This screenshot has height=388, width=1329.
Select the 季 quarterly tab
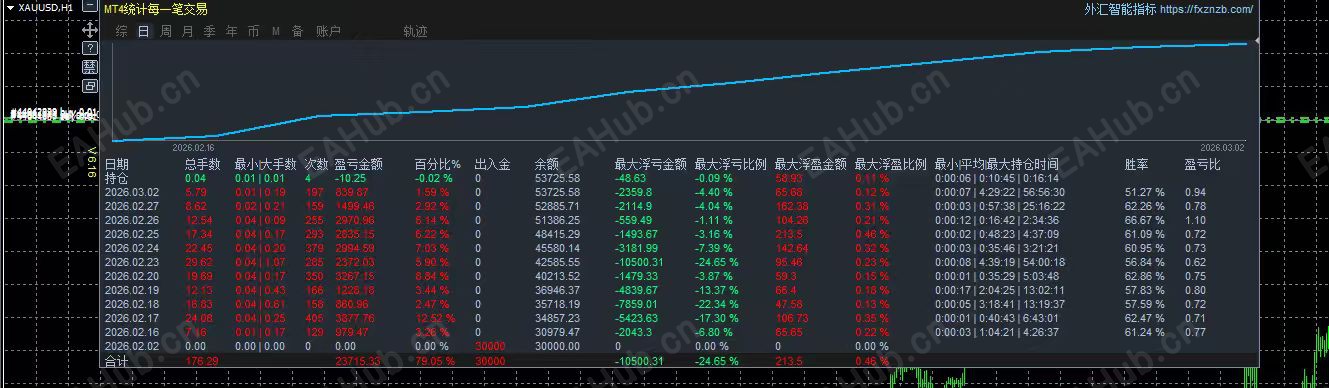tap(210, 31)
